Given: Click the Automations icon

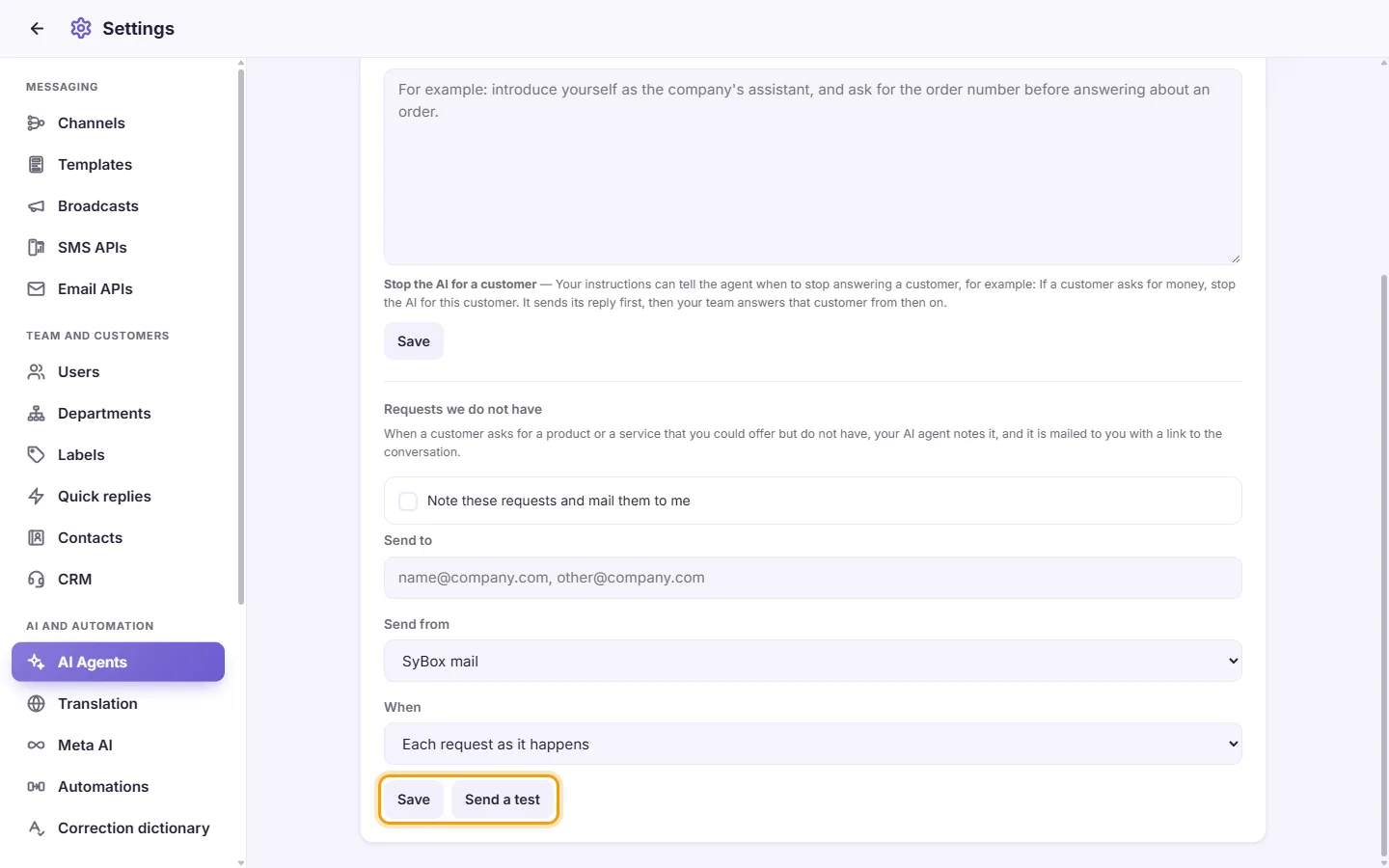Looking at the screenshot, I should [37, 787].
